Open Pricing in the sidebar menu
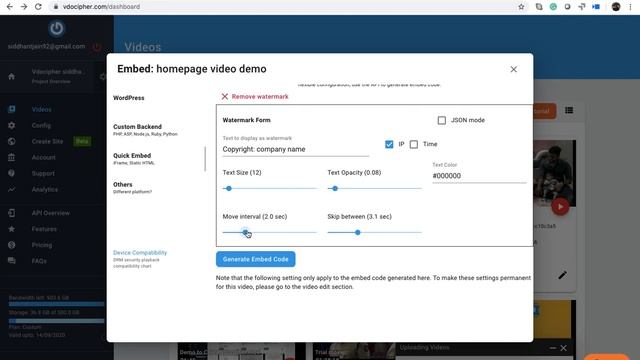 (x=42, y=245)
